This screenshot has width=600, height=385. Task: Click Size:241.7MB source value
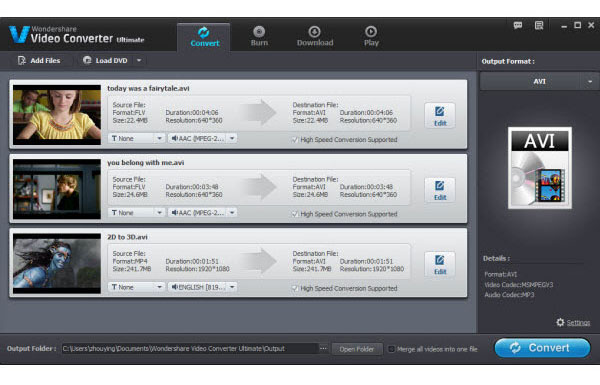point(132,269)
